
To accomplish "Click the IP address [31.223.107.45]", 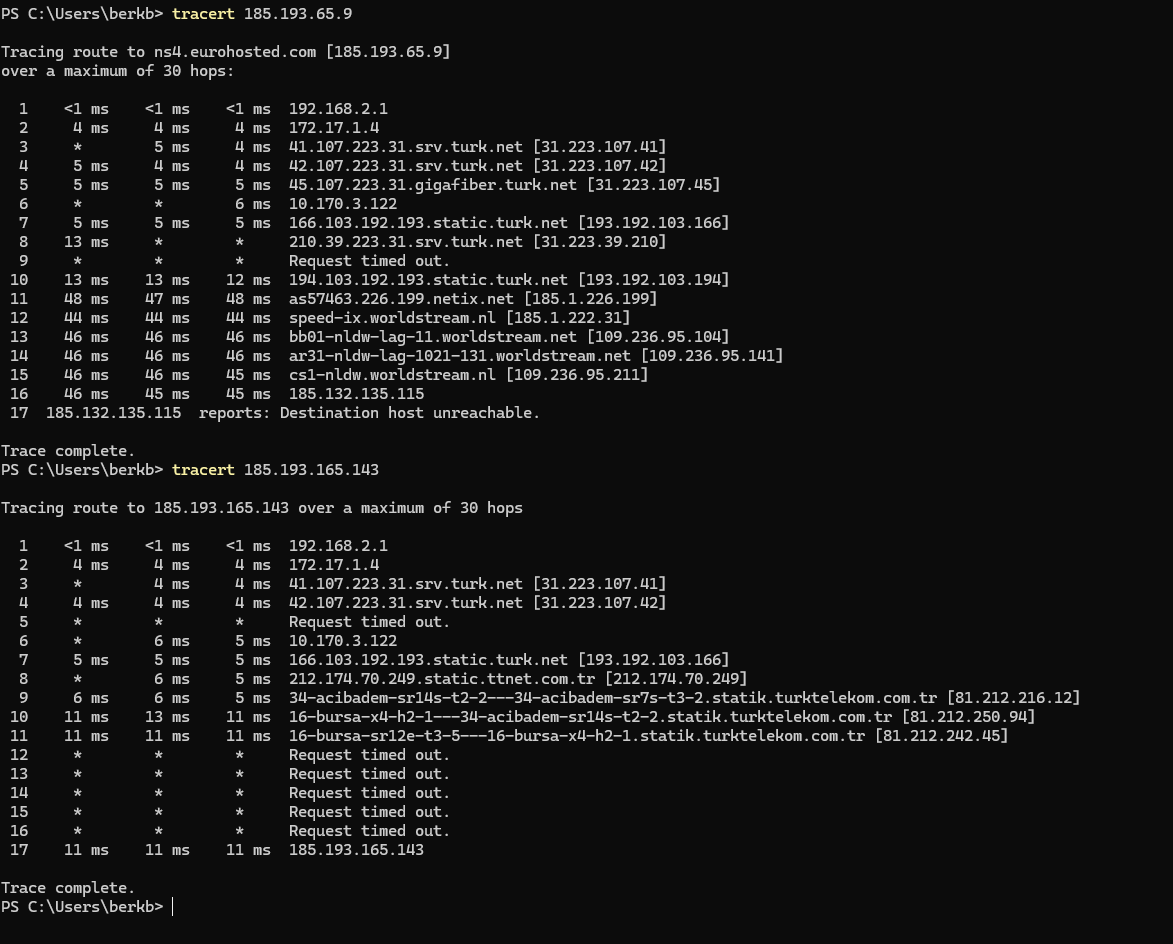I will click(653, 185).
